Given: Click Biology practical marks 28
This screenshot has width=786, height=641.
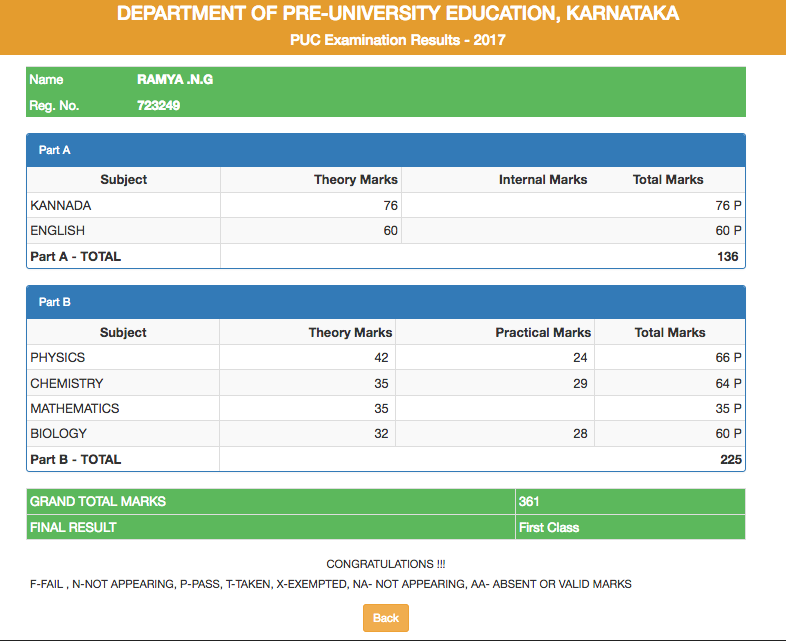Looking at the screenshot, I should point(580,434).
